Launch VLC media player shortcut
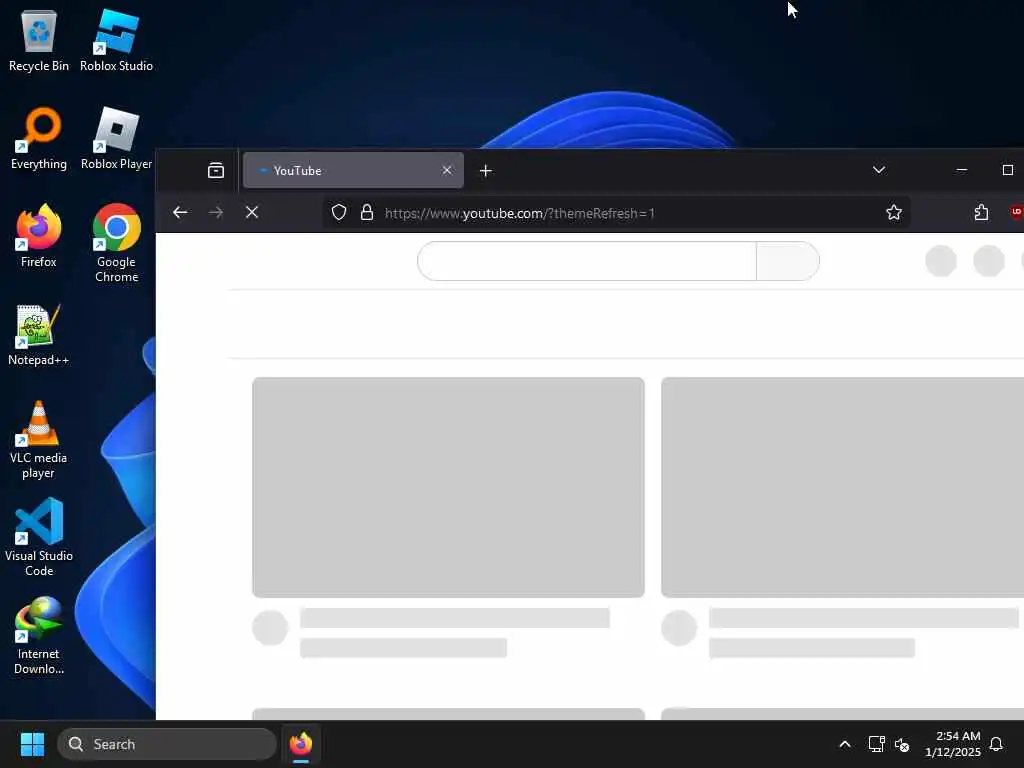This screenshot has height=768, width=1024. click(x=39, y=440)
